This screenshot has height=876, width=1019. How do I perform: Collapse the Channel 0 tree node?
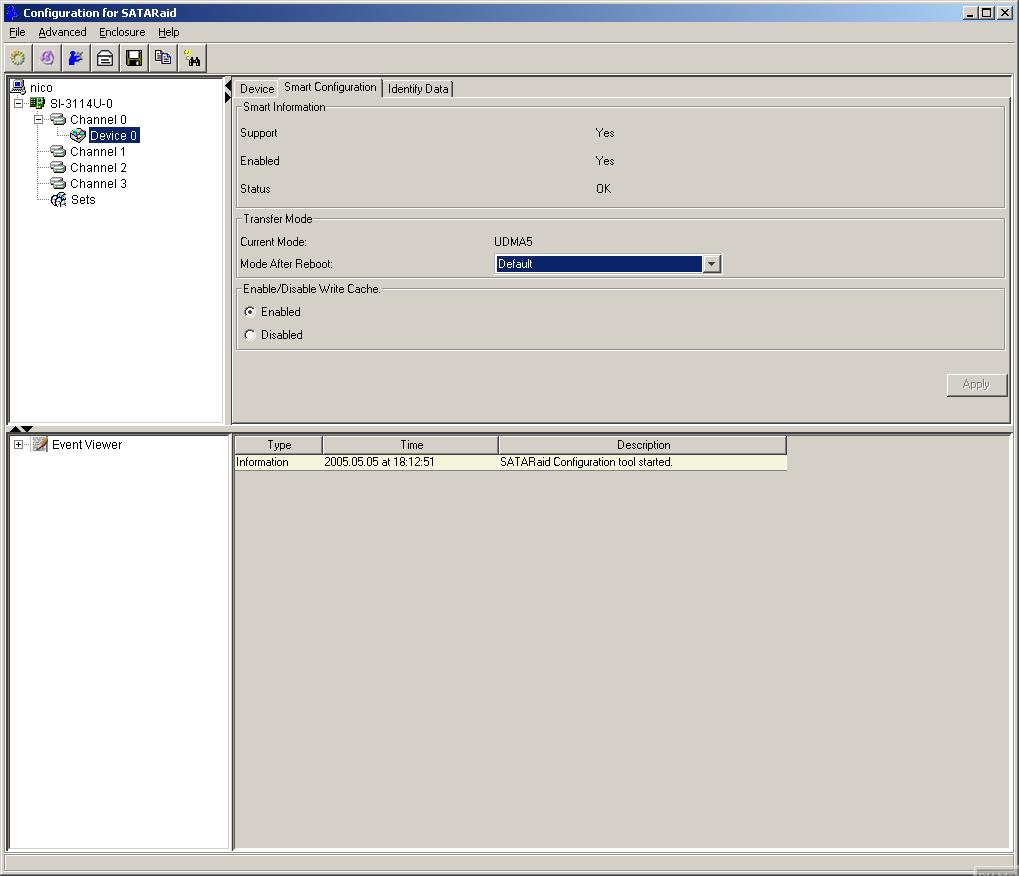tap(38, 120)
